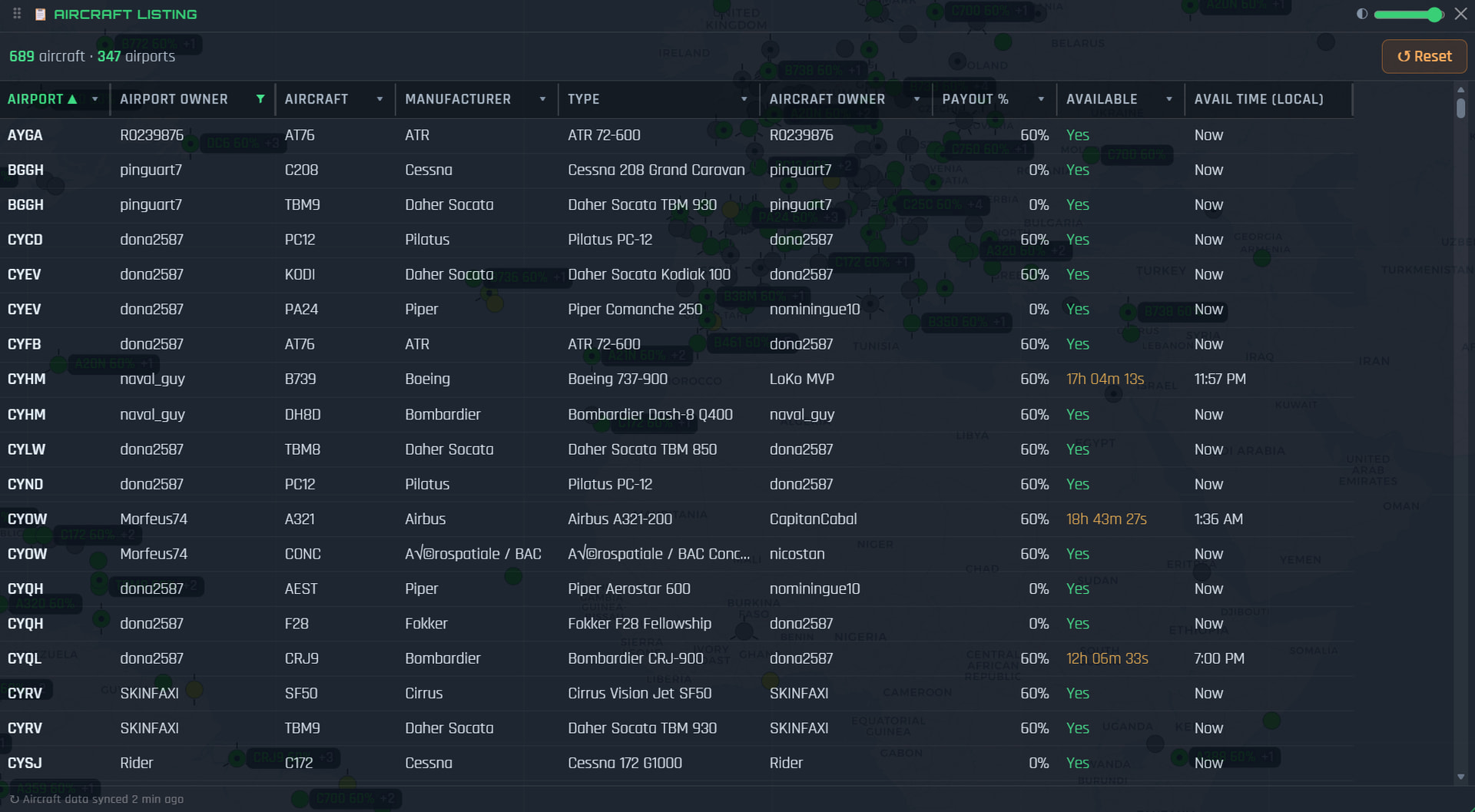Click the 18h 43m 27s availability countdown

[x=1106, y=519]
